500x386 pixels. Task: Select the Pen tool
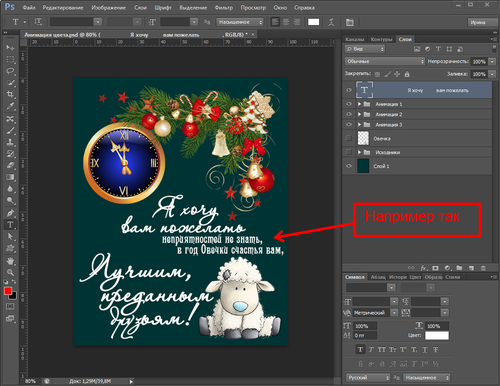click(x=10, y=213)
